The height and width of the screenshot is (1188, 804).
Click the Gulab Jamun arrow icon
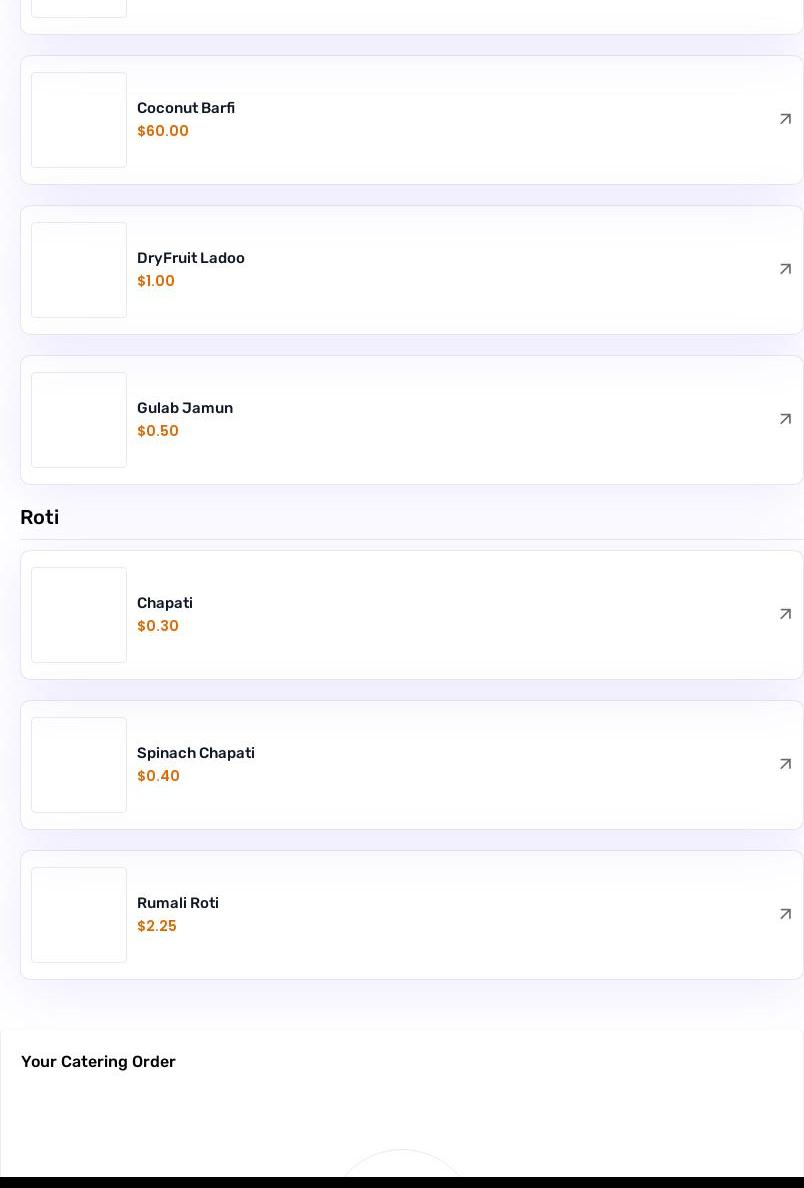[x=785, y=419]
